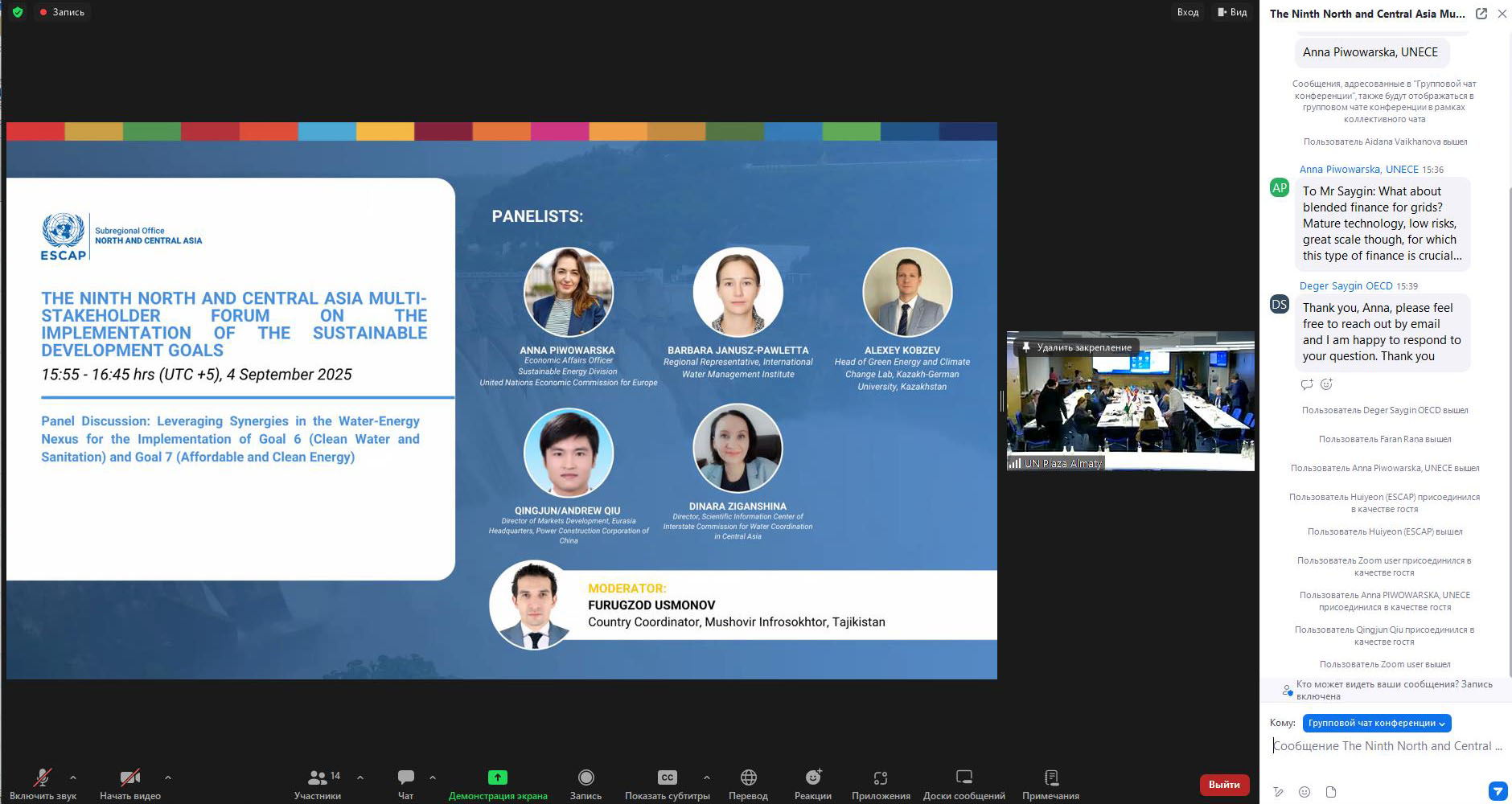
Task: Click the blue send message button
Action: [x=1497, y=791]
